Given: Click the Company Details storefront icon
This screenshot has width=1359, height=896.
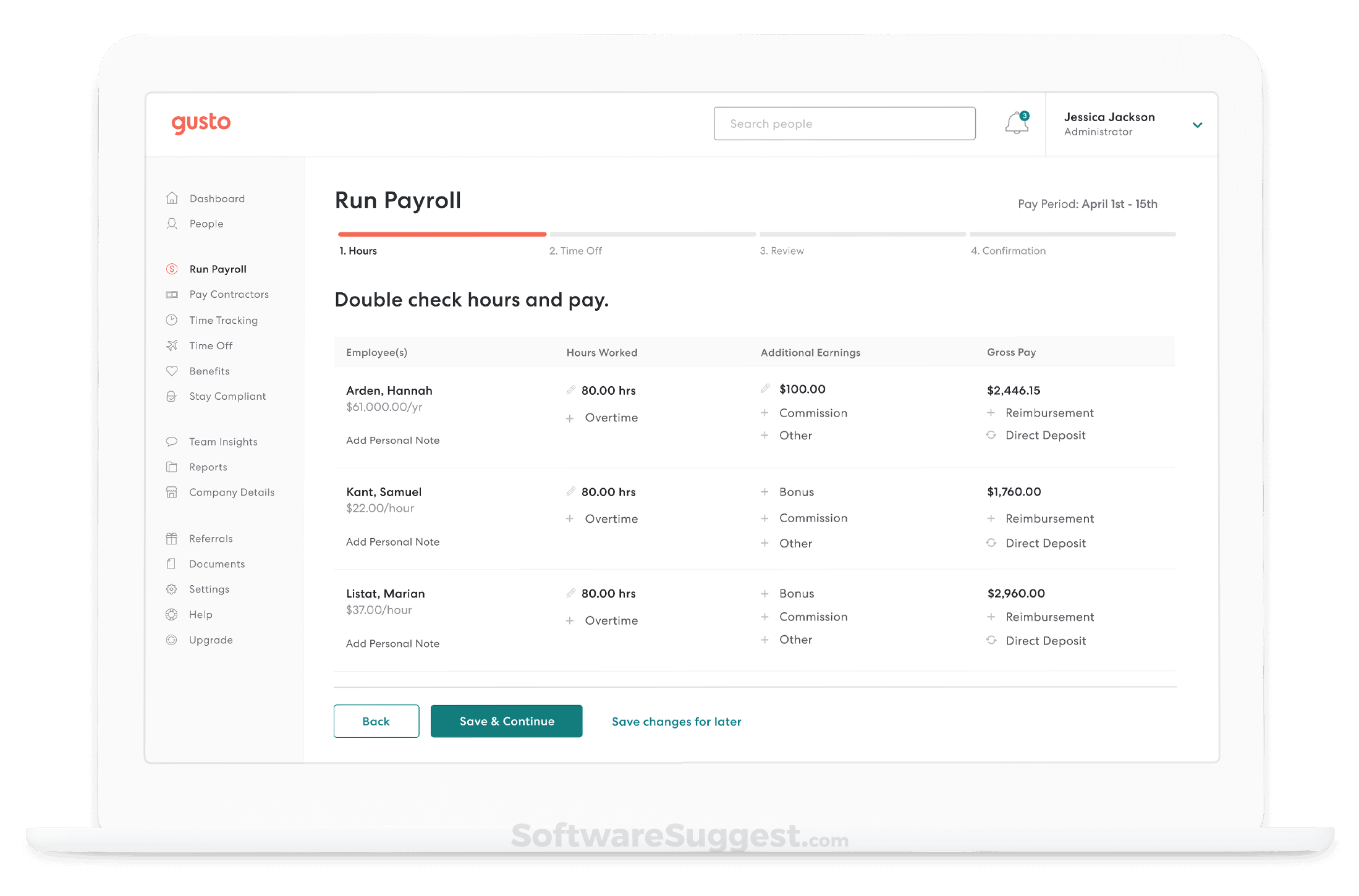Looking at the screenshot, I should click(x=172, y=492).
